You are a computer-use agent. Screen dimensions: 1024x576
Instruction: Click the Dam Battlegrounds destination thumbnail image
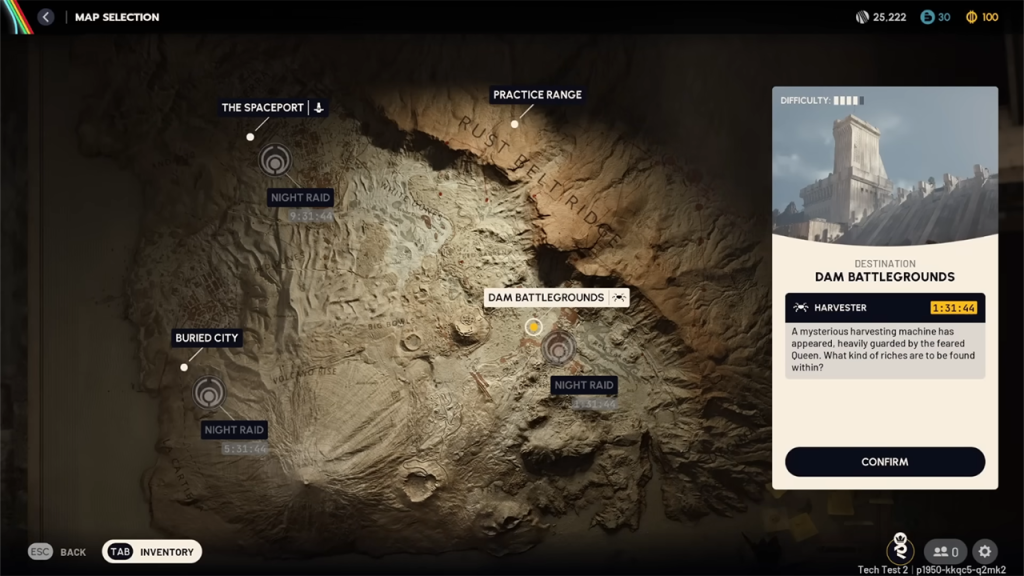click(x=885, y=165)
